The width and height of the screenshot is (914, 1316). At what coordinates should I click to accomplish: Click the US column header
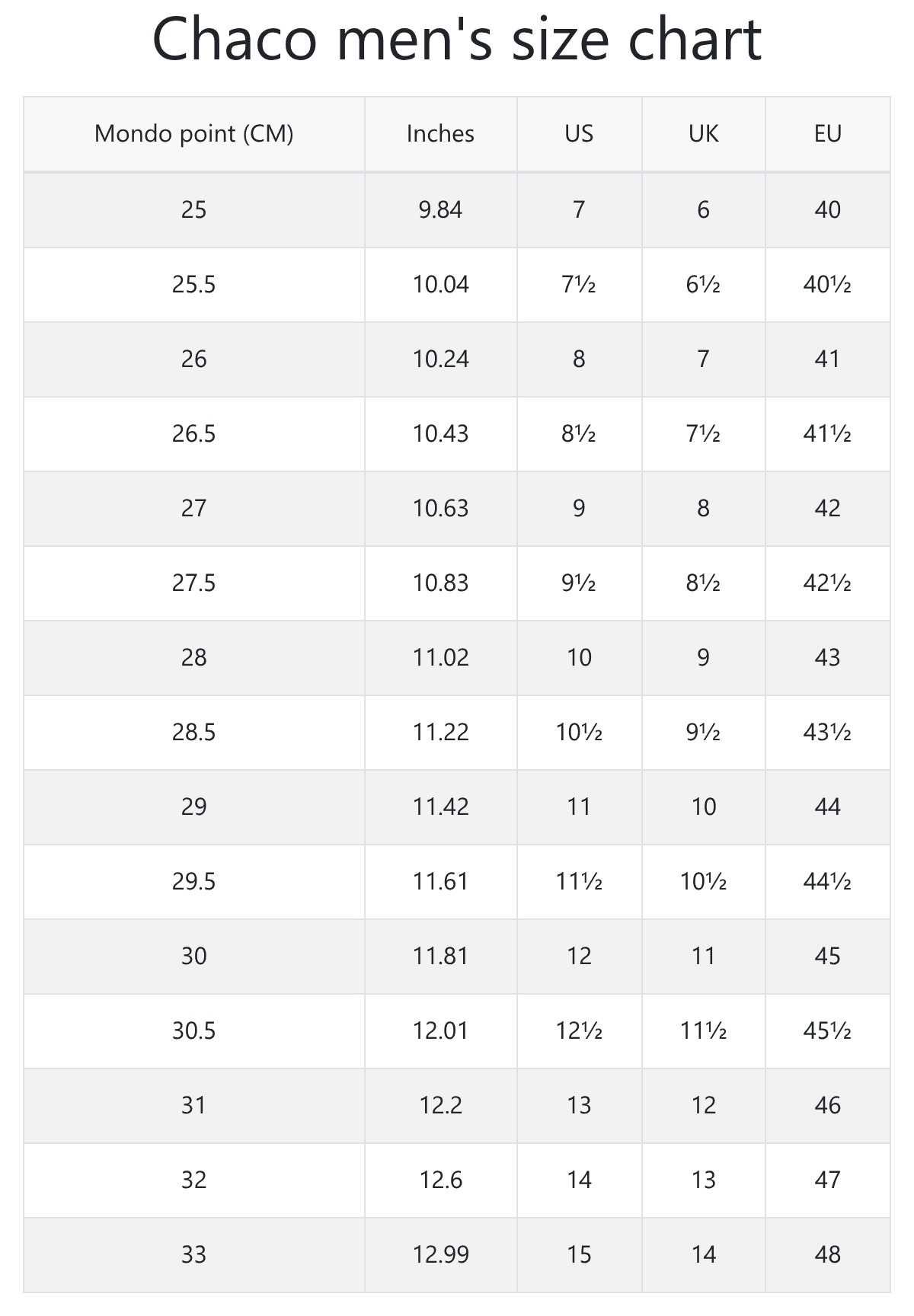coord(579,134)
